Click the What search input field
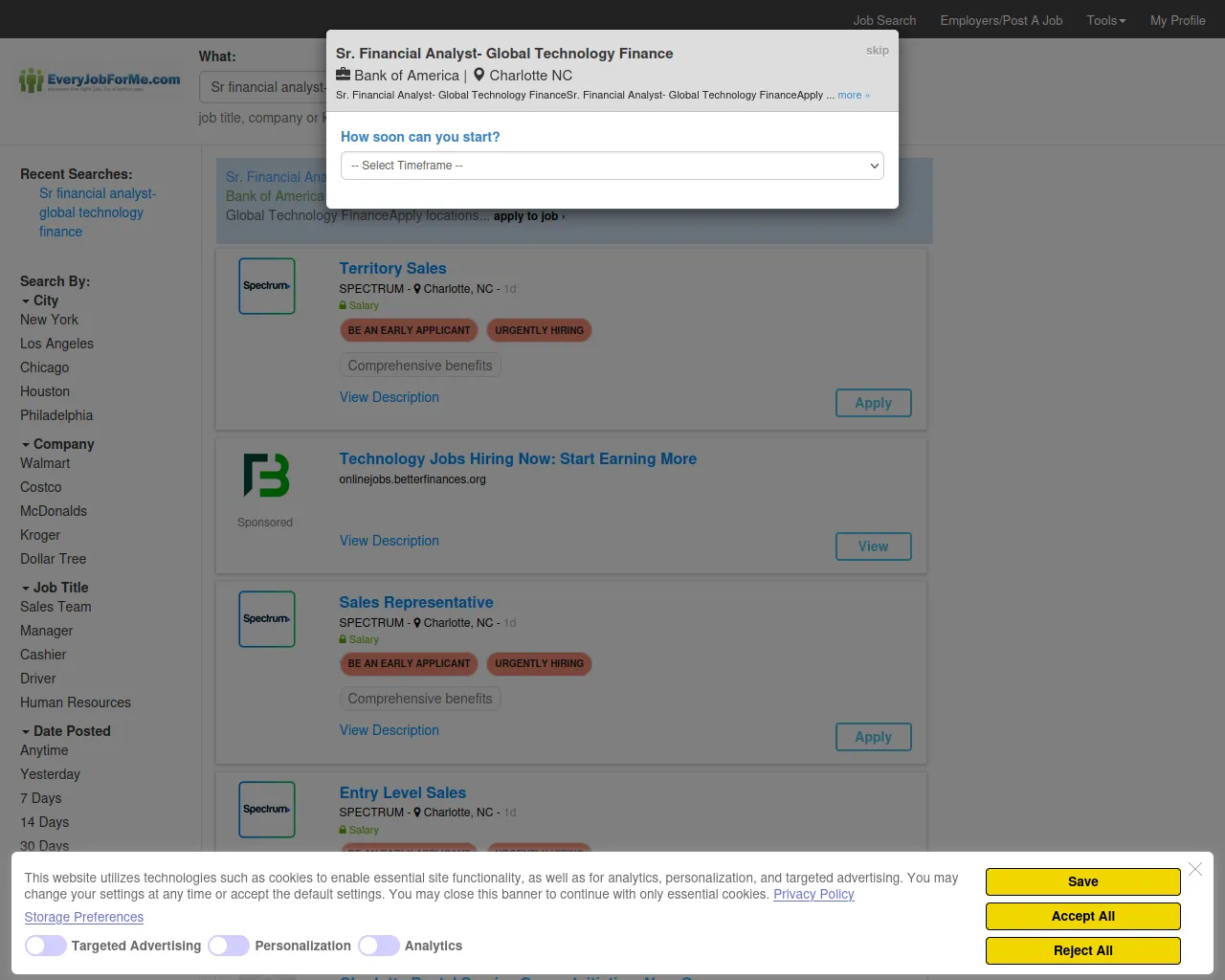 tap(263, 87)
